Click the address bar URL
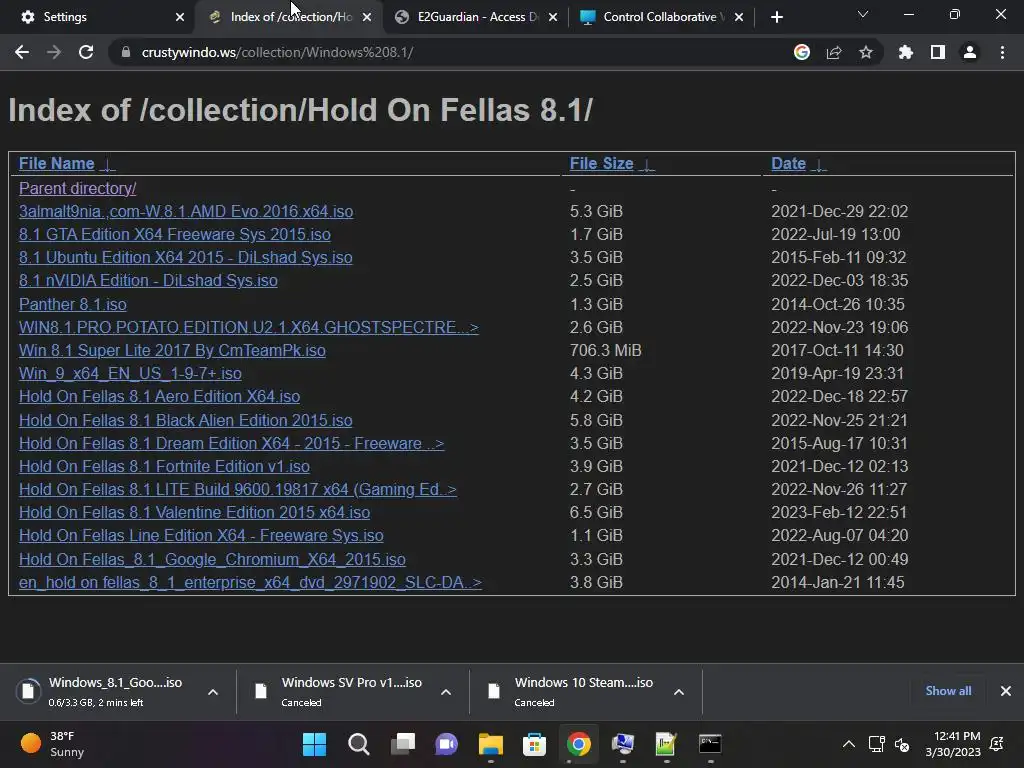The height and width of the screenshot is (768, 1024). click(278, 52)
